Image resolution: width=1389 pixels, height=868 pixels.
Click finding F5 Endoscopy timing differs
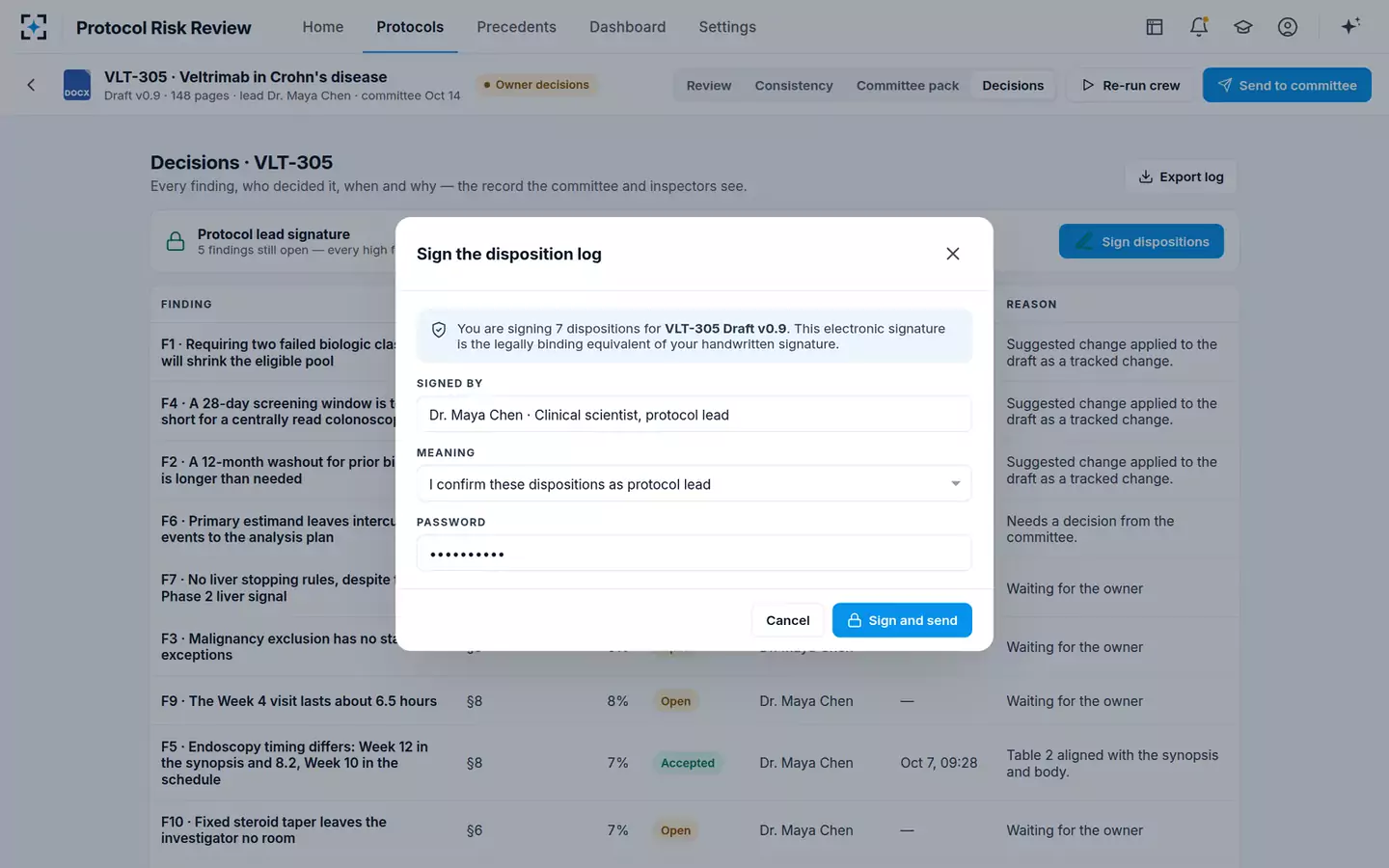[x=294, y=763]
